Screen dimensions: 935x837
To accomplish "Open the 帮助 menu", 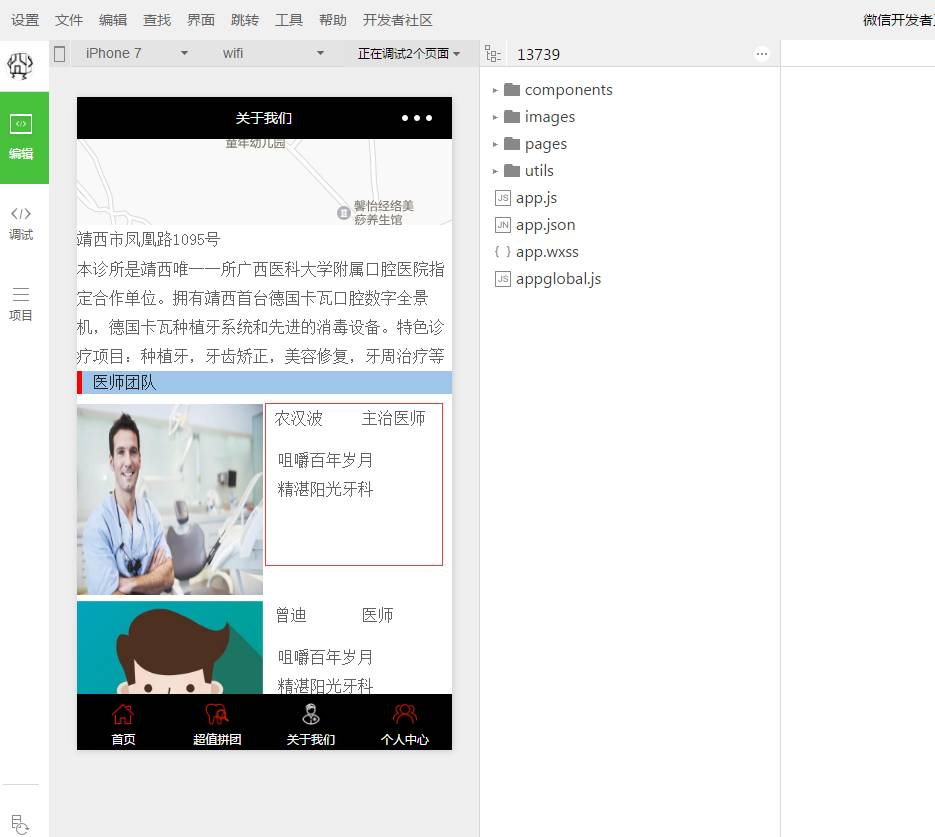I will point(333,20).
